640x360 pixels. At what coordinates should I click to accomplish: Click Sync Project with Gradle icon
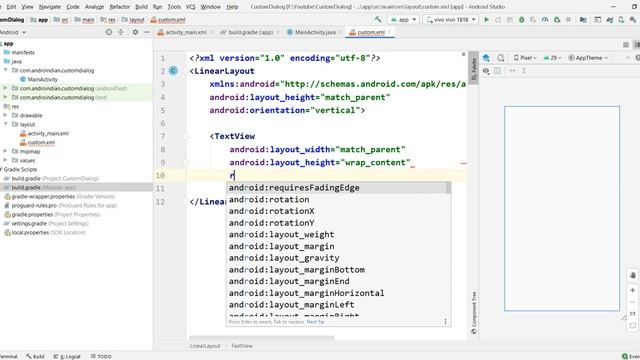point(609,20)
